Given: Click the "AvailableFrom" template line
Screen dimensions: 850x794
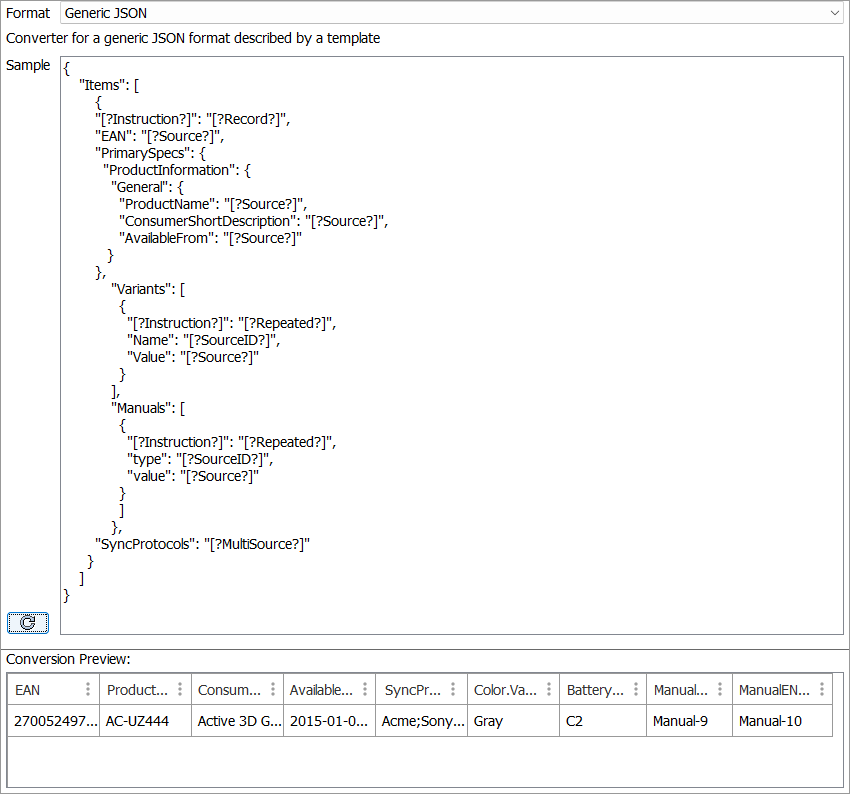Looking at the screenshot, I should [210, 238].
